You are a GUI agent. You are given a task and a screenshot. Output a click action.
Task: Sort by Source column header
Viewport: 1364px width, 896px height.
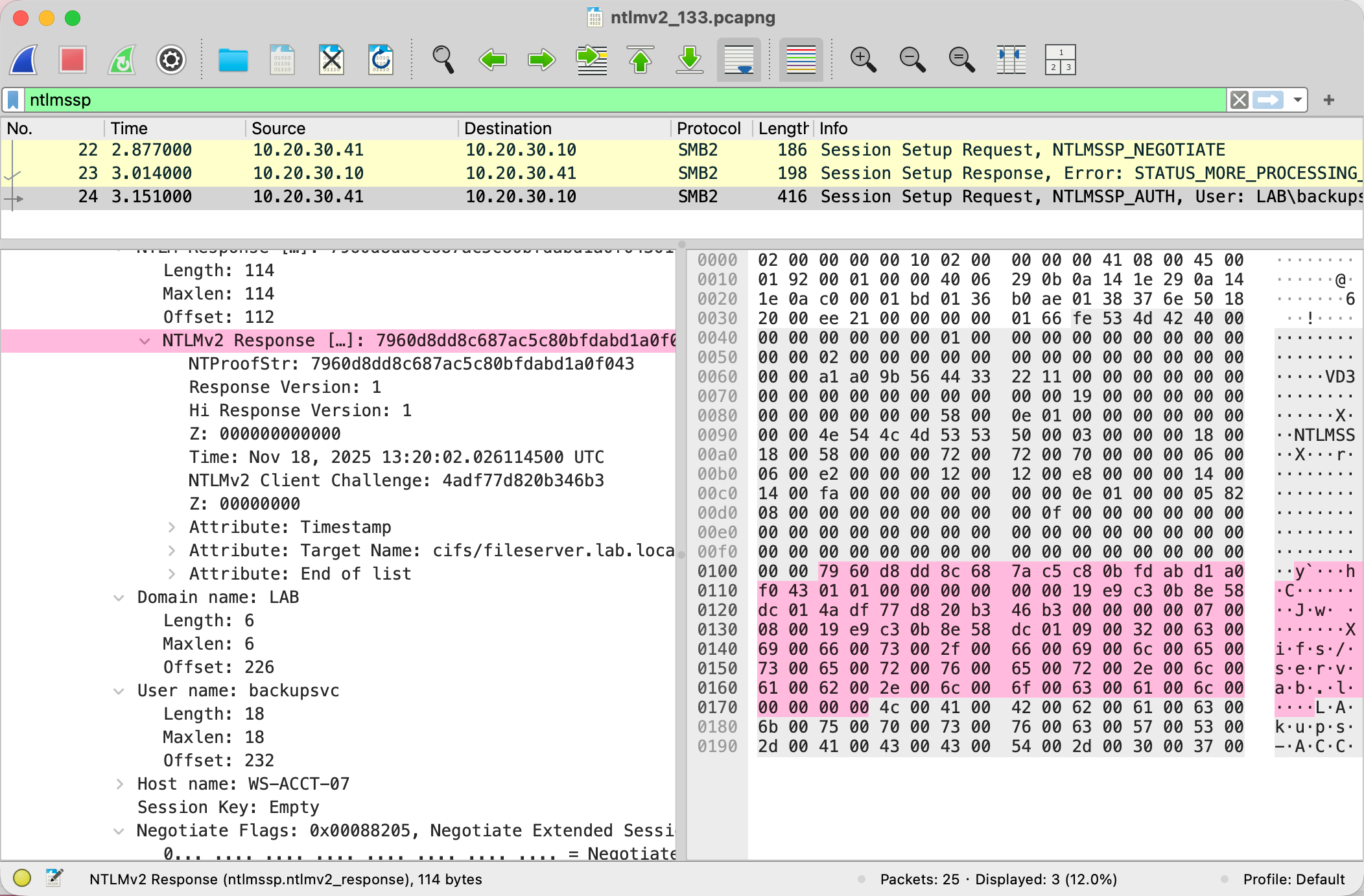coord(350,128)
